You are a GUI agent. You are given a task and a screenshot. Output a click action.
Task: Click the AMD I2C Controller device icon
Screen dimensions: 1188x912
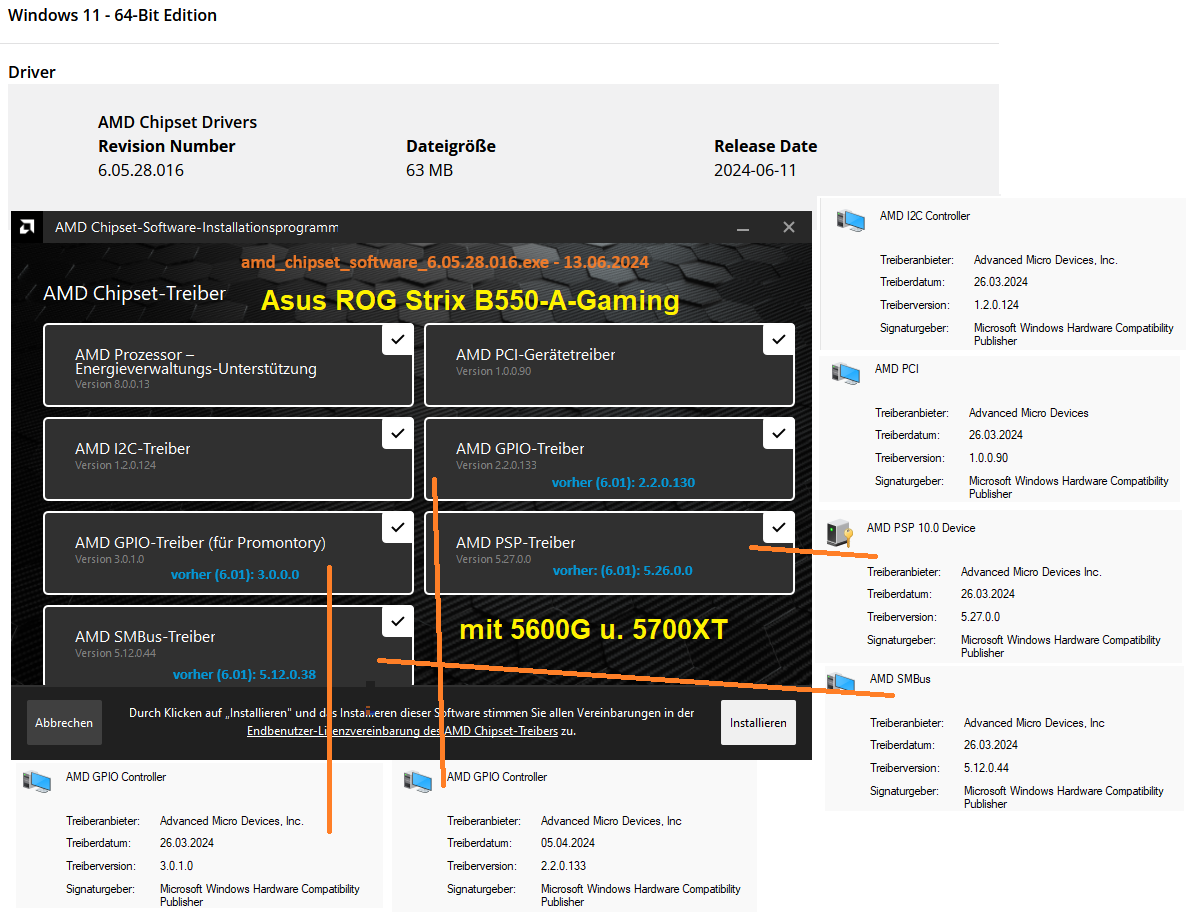(x=851, y=220)
